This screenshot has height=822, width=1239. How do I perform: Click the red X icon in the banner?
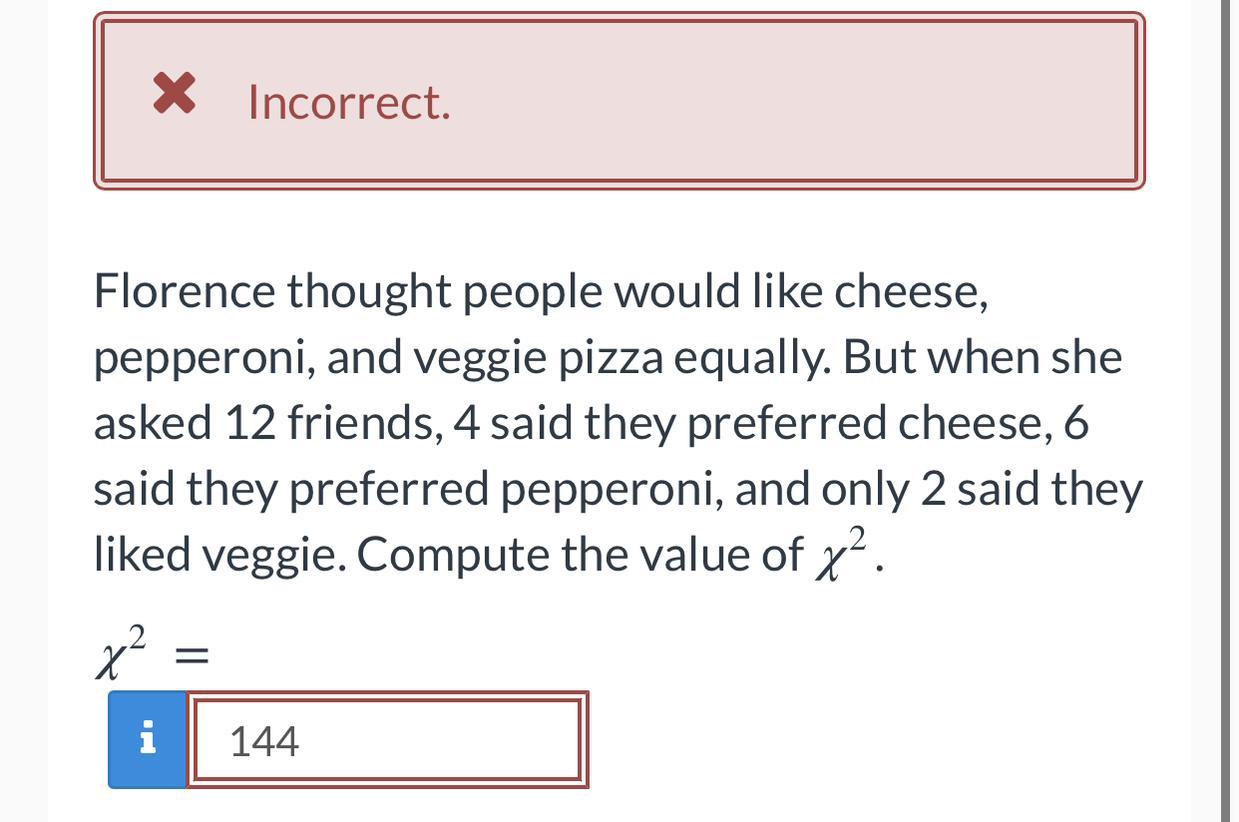click(174, 94)
